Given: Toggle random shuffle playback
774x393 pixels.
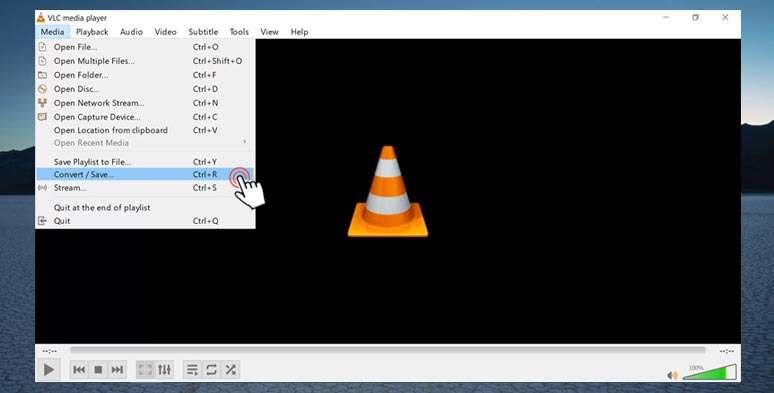Looking at the screenshot, I should click(231, 369).
